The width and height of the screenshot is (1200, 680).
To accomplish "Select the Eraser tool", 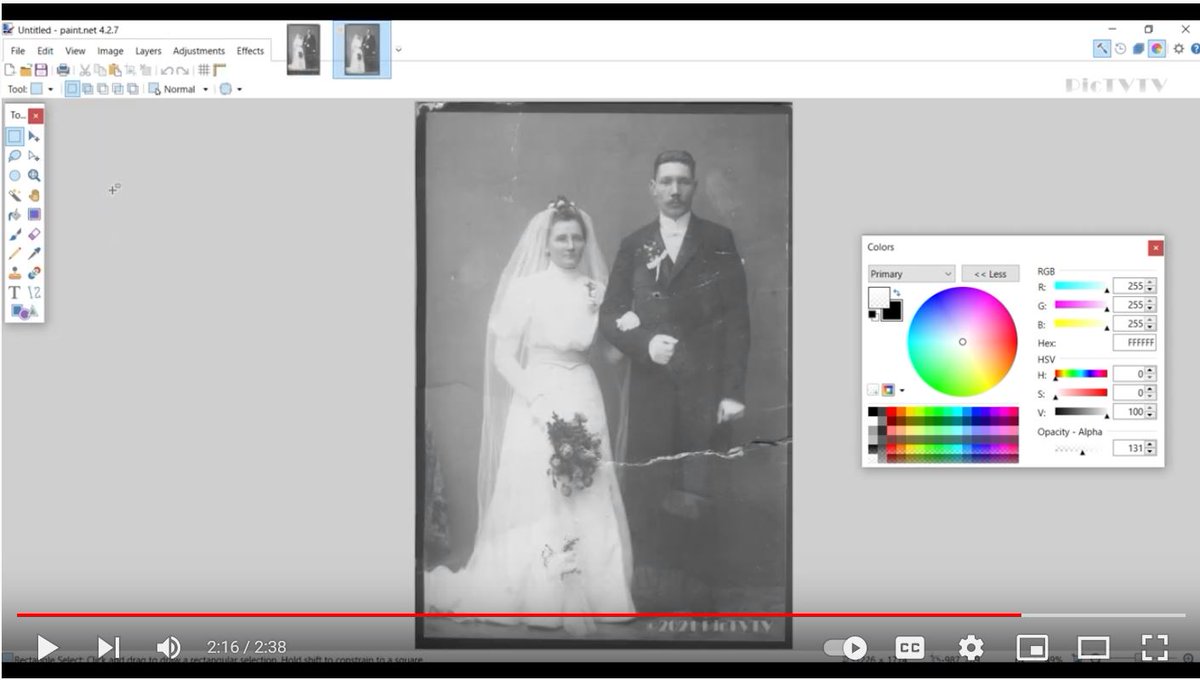I will click(x=34, y=234).
